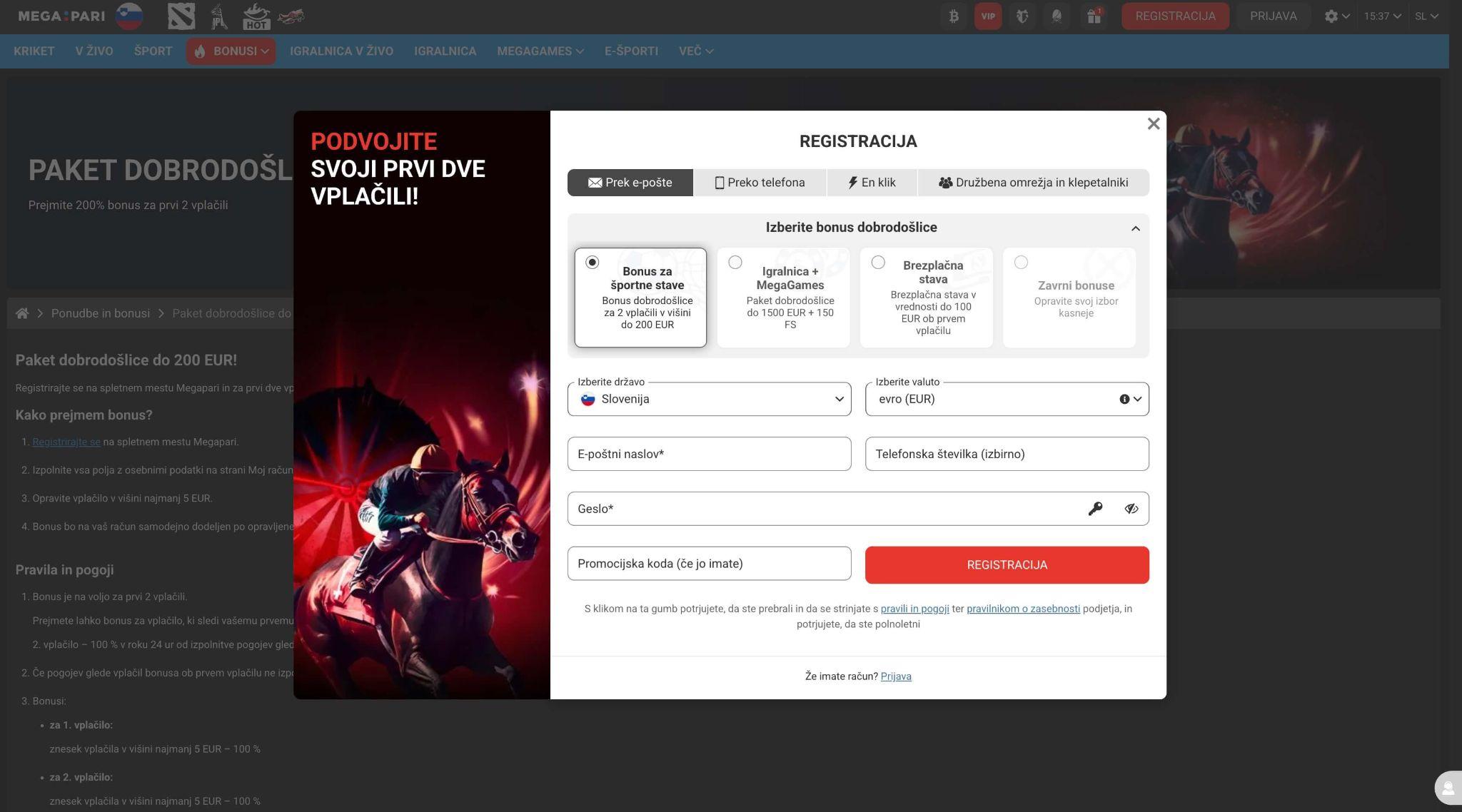Click the rocket icon in the header

coord(1057,16)
